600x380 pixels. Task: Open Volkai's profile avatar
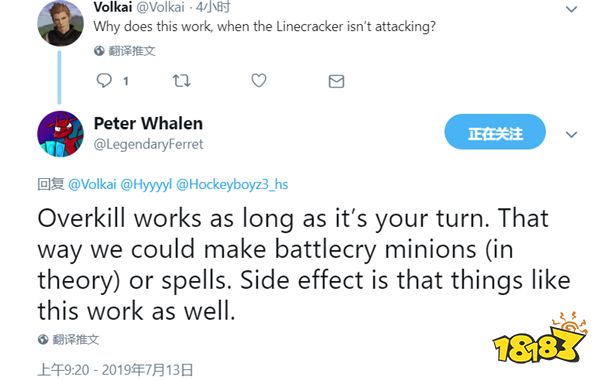pyautogui.click(x=60, y=24)
